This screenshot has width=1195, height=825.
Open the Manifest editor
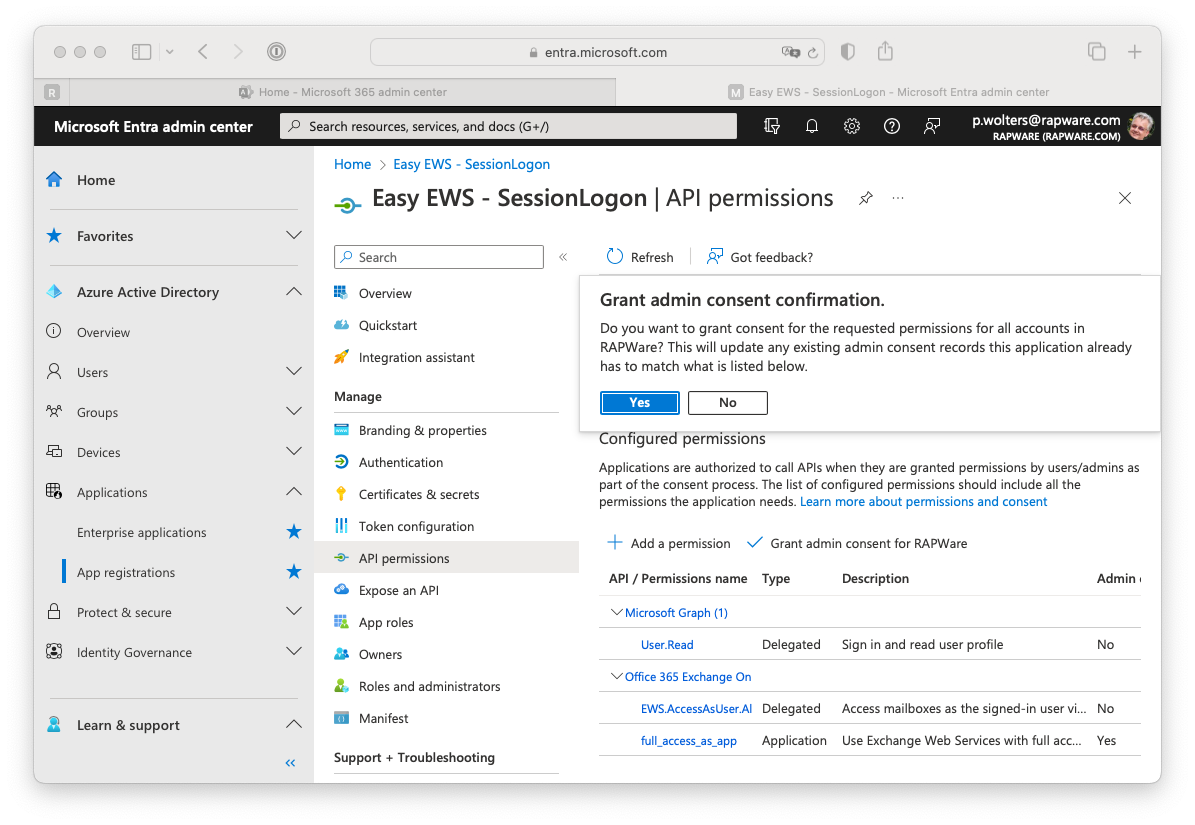coord(383,718)
